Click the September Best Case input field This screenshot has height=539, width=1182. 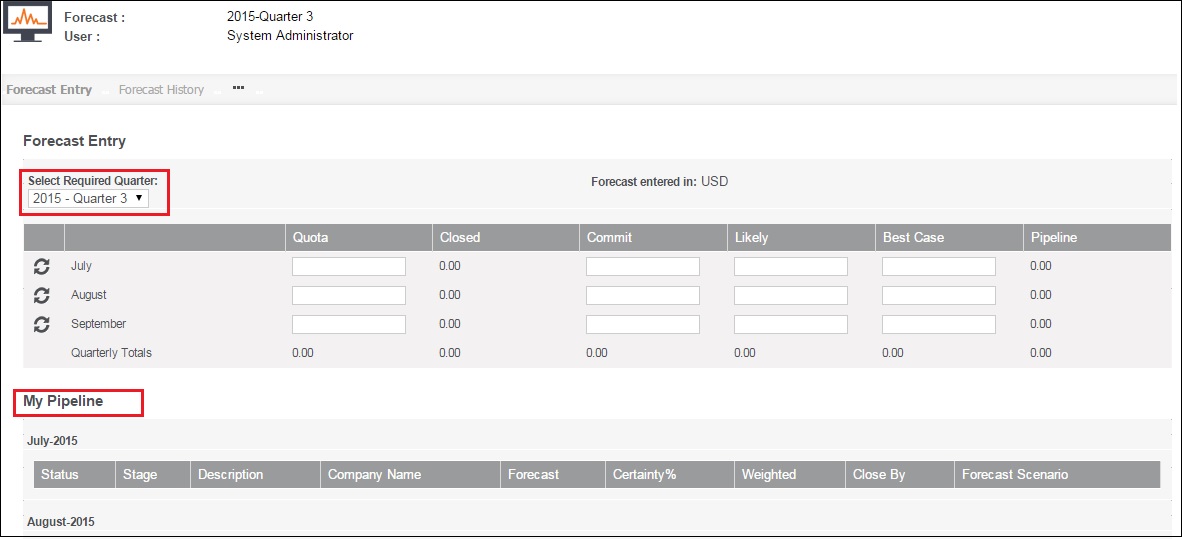939,324
